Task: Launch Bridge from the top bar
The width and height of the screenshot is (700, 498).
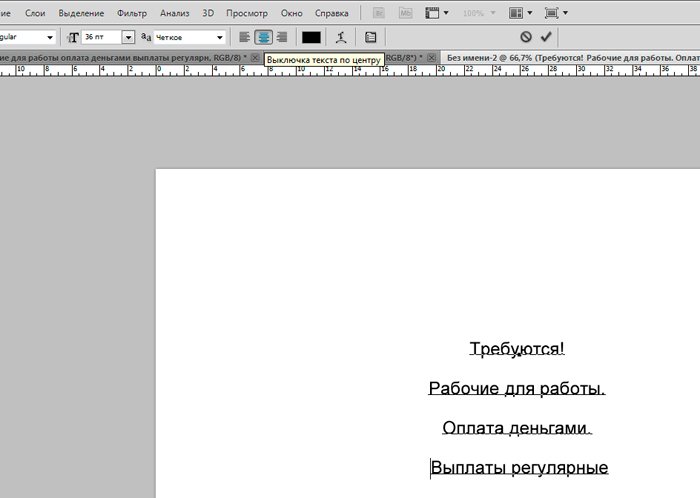Action: tap(380, 13)
